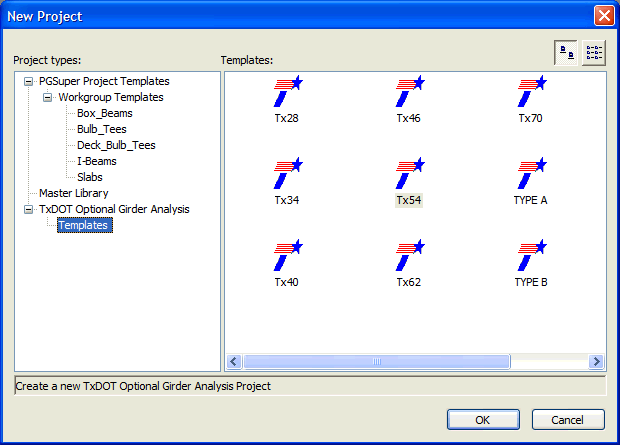The width and height of the screenshot is (620, 445).
Task: Select the TYPE A template icon
Action: [530, 175]
